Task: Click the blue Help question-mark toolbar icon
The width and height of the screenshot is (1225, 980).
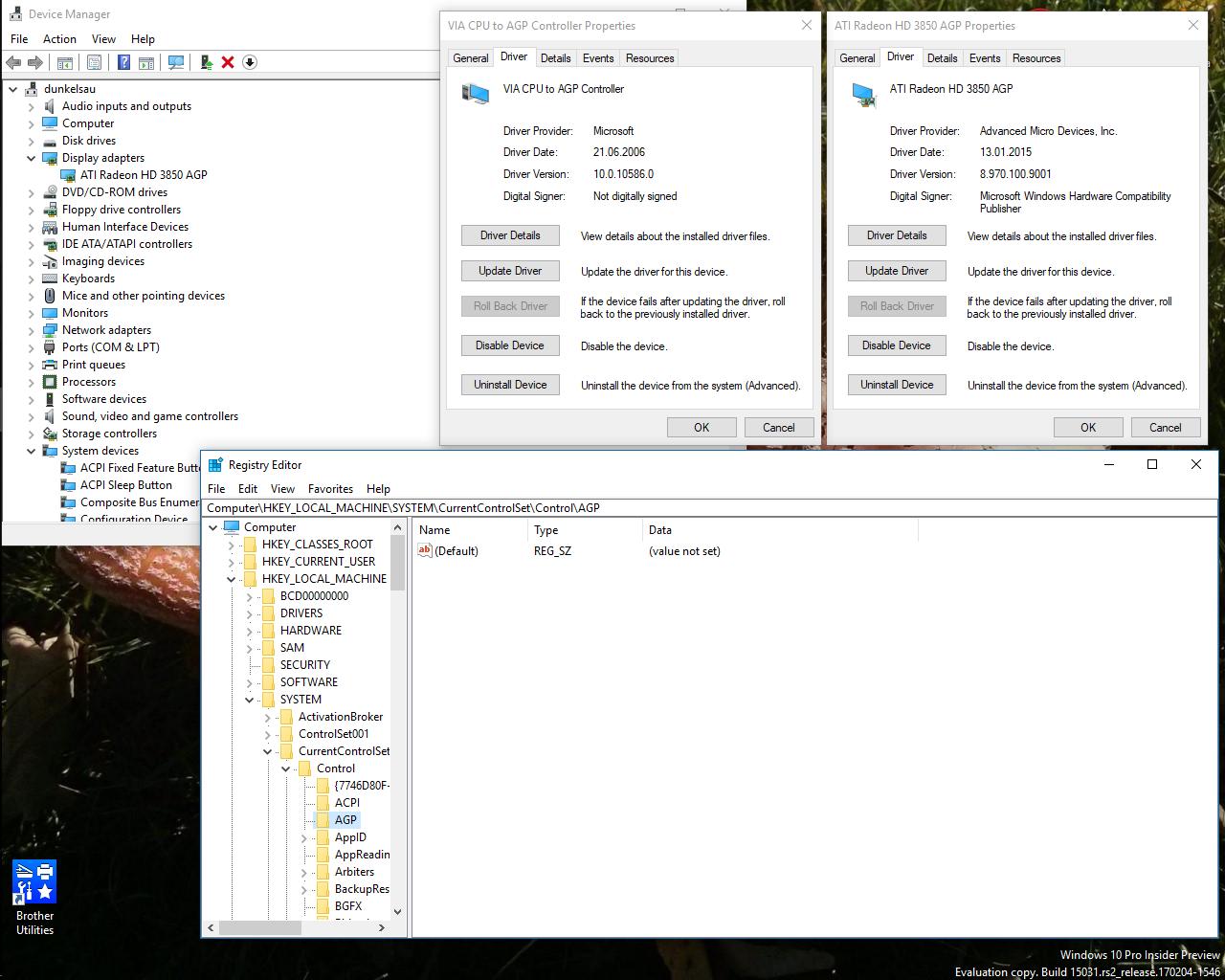Action: coord(123,62)
